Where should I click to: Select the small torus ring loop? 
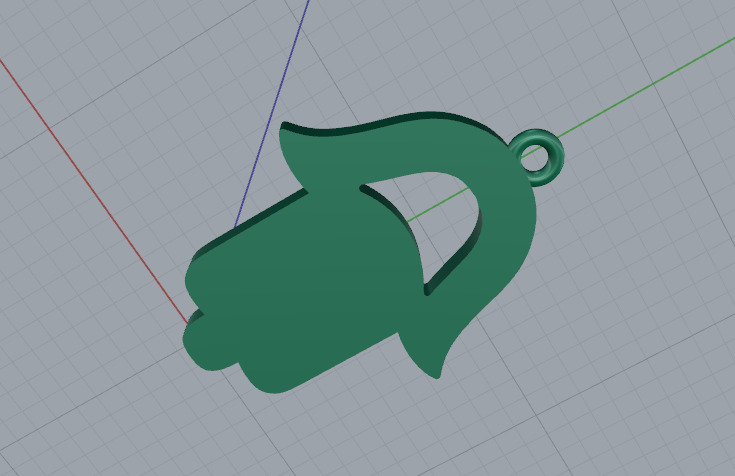(536, 157)
